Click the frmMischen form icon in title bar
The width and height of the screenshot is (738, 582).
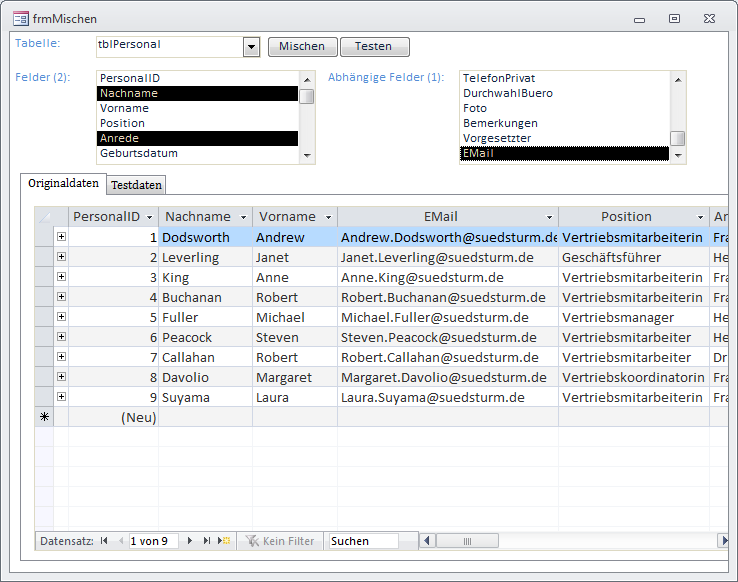(x=20, y=19)
